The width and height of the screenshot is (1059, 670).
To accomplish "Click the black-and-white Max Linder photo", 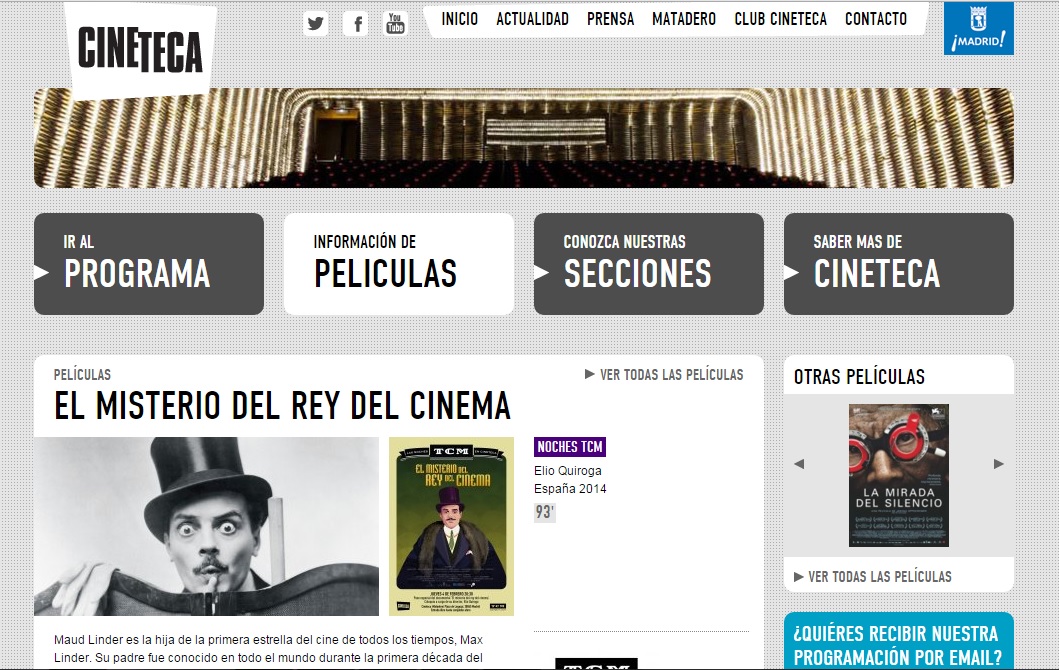I will click(207, 526).
